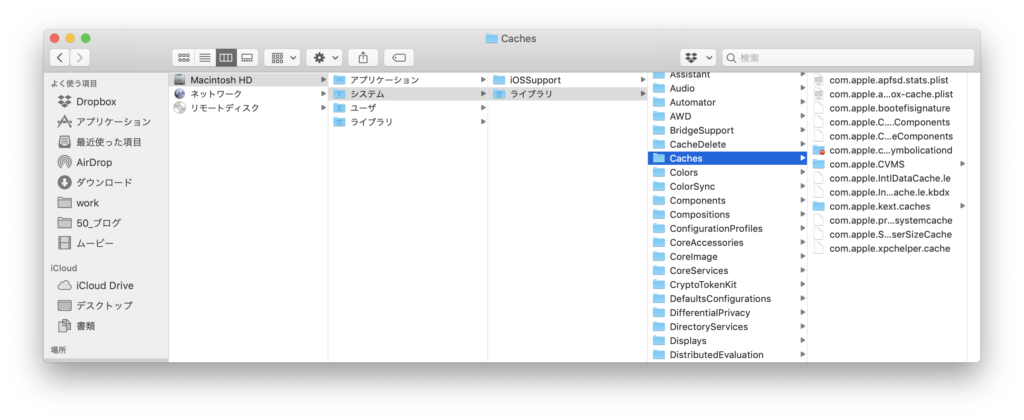
Task: Open the group-by arrangement dropdown
Action: pos(283,58)
